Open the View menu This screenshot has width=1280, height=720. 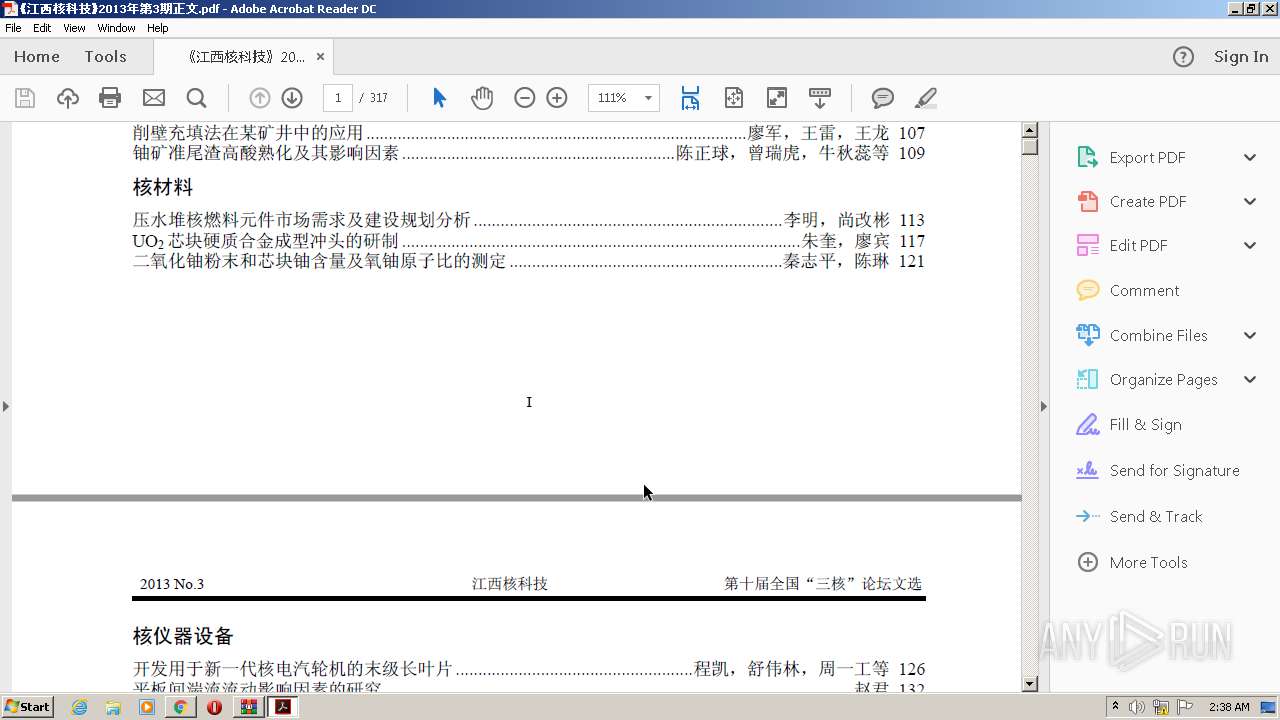pyautogui.click(x=74, y=28)
